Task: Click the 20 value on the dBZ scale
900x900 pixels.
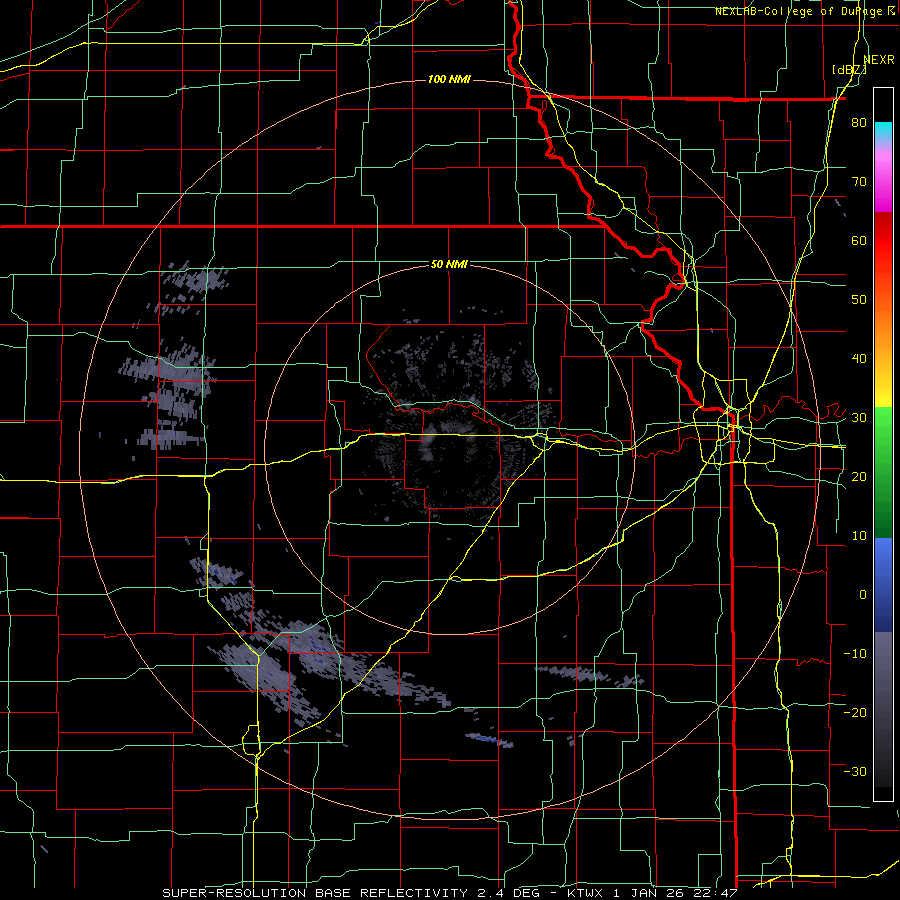Action: click(x=859, y=476)
